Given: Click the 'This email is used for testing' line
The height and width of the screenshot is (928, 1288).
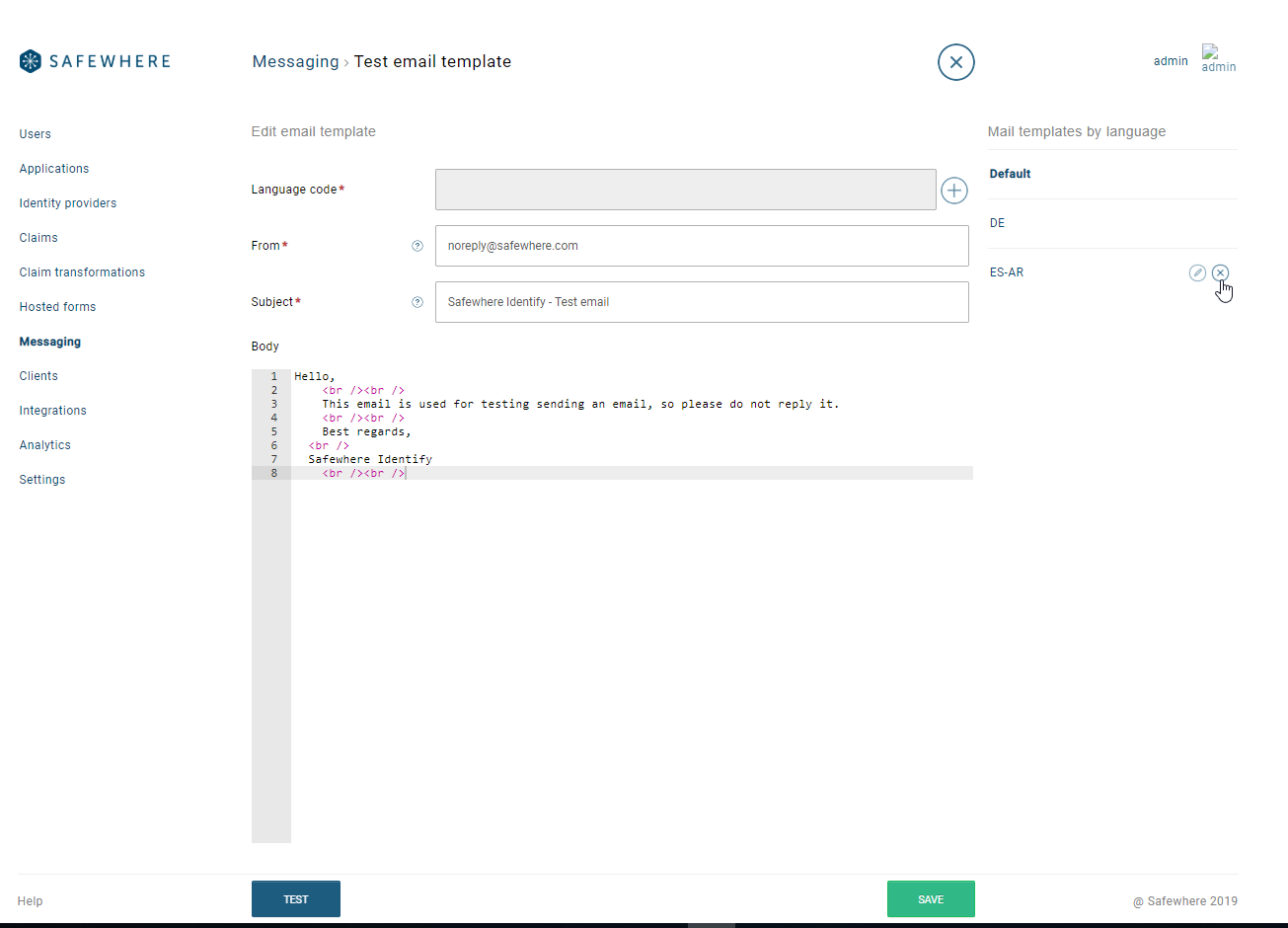Looking at the screenshot, I should click(580, 404).
